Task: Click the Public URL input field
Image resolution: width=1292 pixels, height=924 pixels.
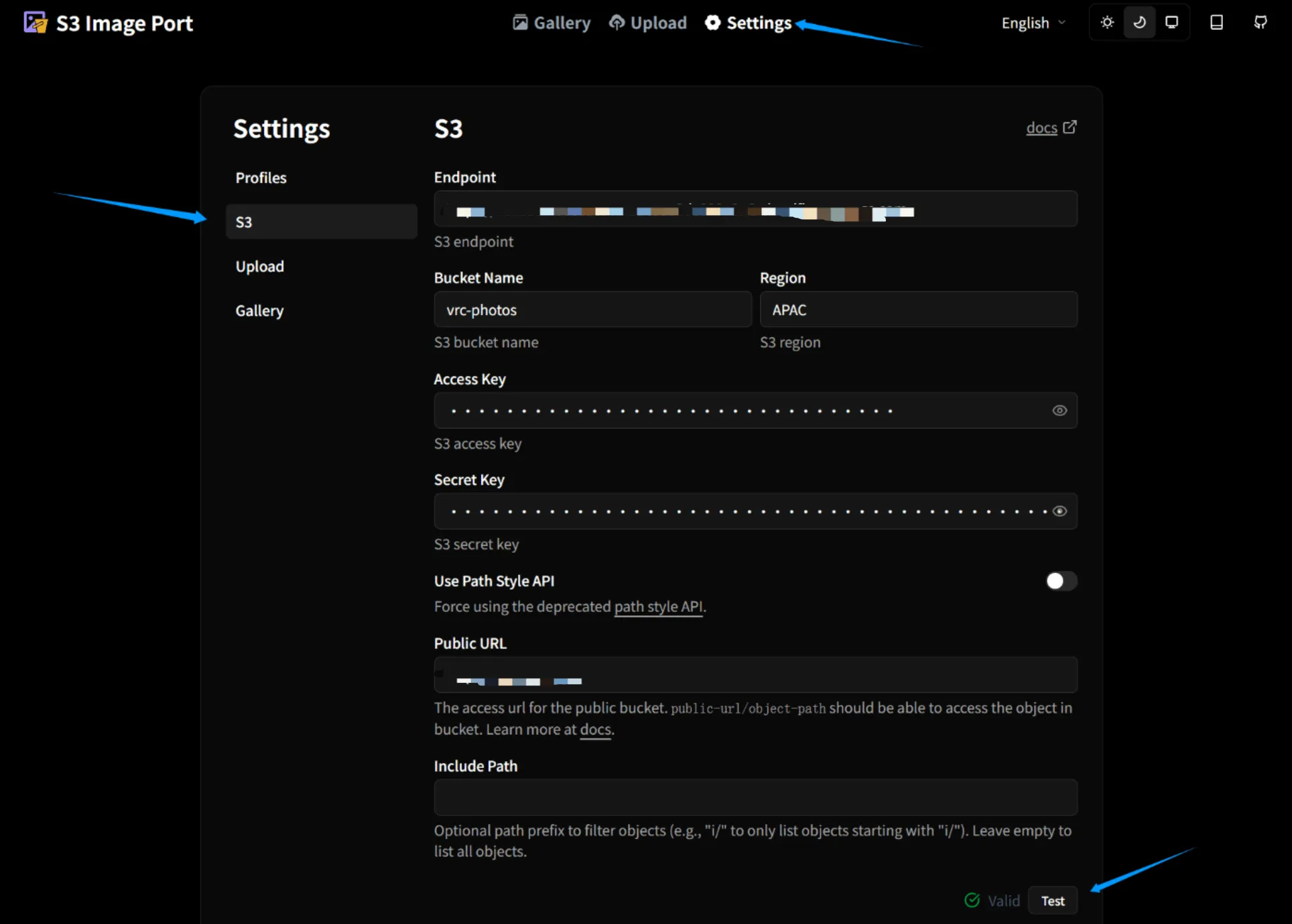Action: [x=756, y=675]
